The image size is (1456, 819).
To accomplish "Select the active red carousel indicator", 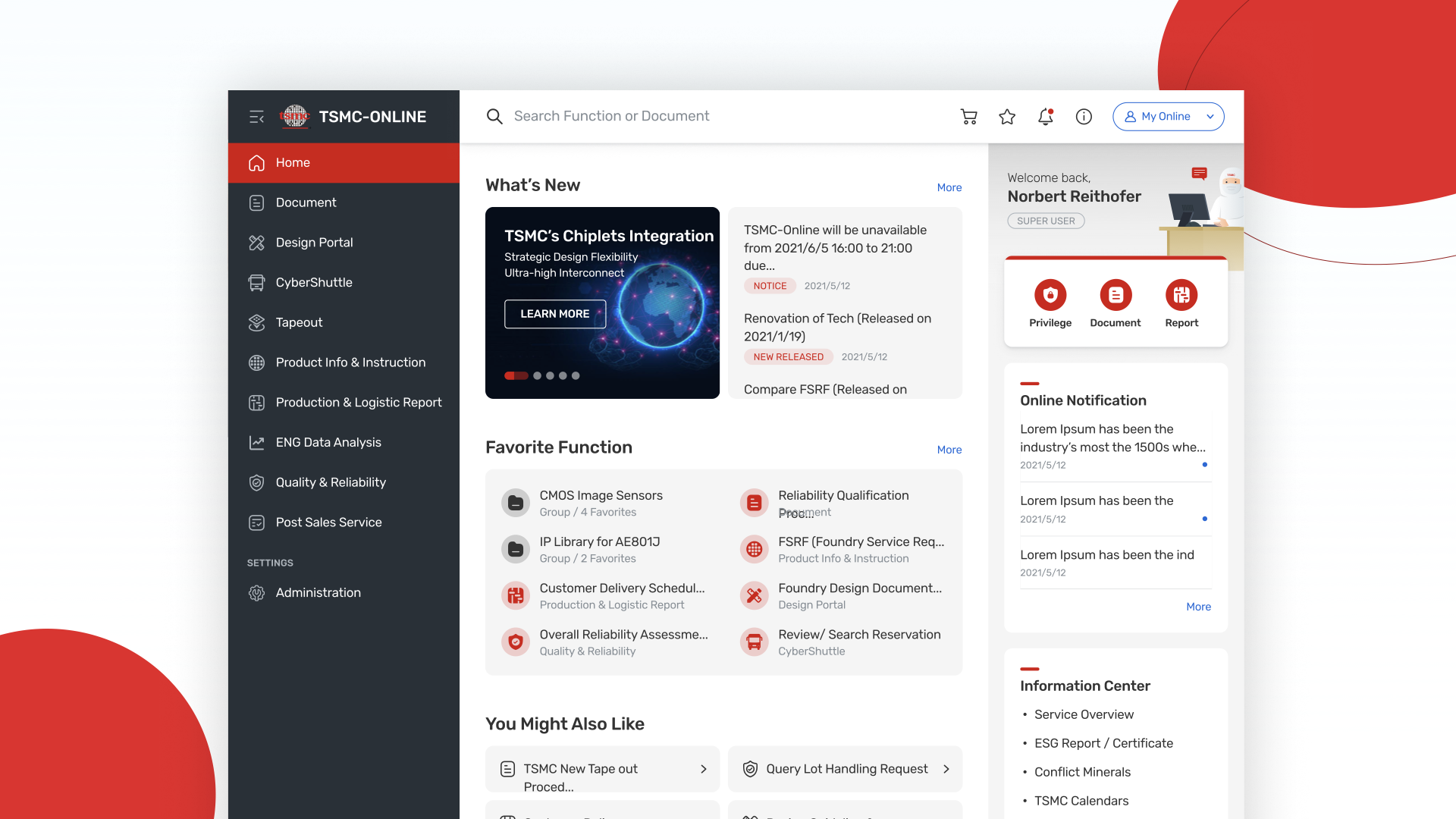I will coord(516,376).
